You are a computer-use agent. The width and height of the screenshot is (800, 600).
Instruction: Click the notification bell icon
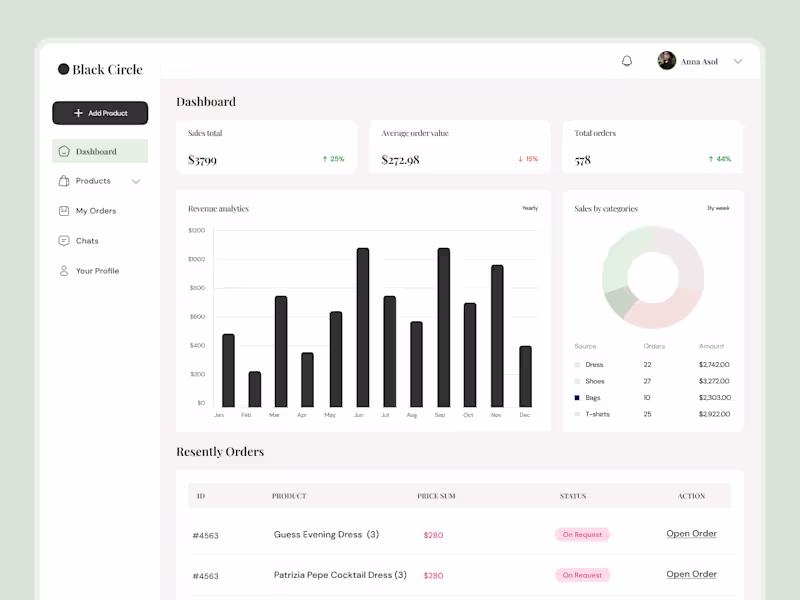pyautogui.click(x=627, y=60)
